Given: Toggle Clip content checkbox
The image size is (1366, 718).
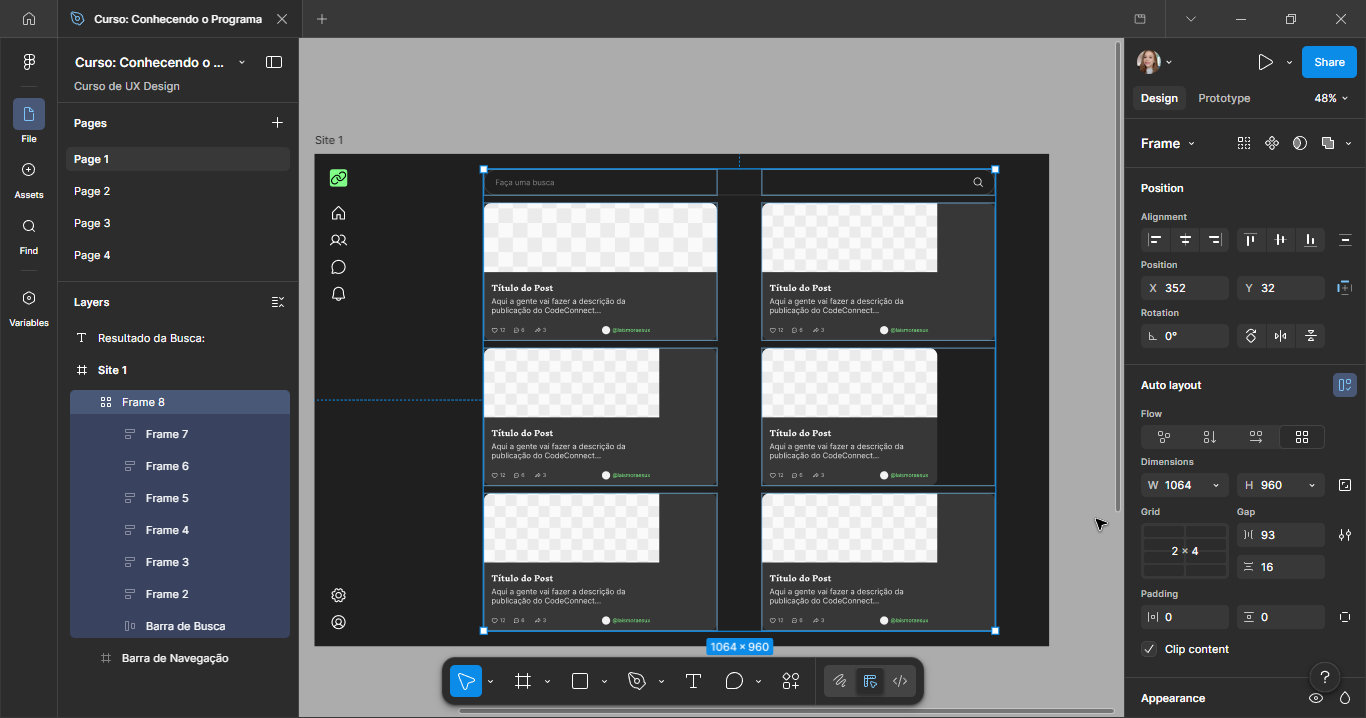Looking at the screenshot, I should (1150, 649).
